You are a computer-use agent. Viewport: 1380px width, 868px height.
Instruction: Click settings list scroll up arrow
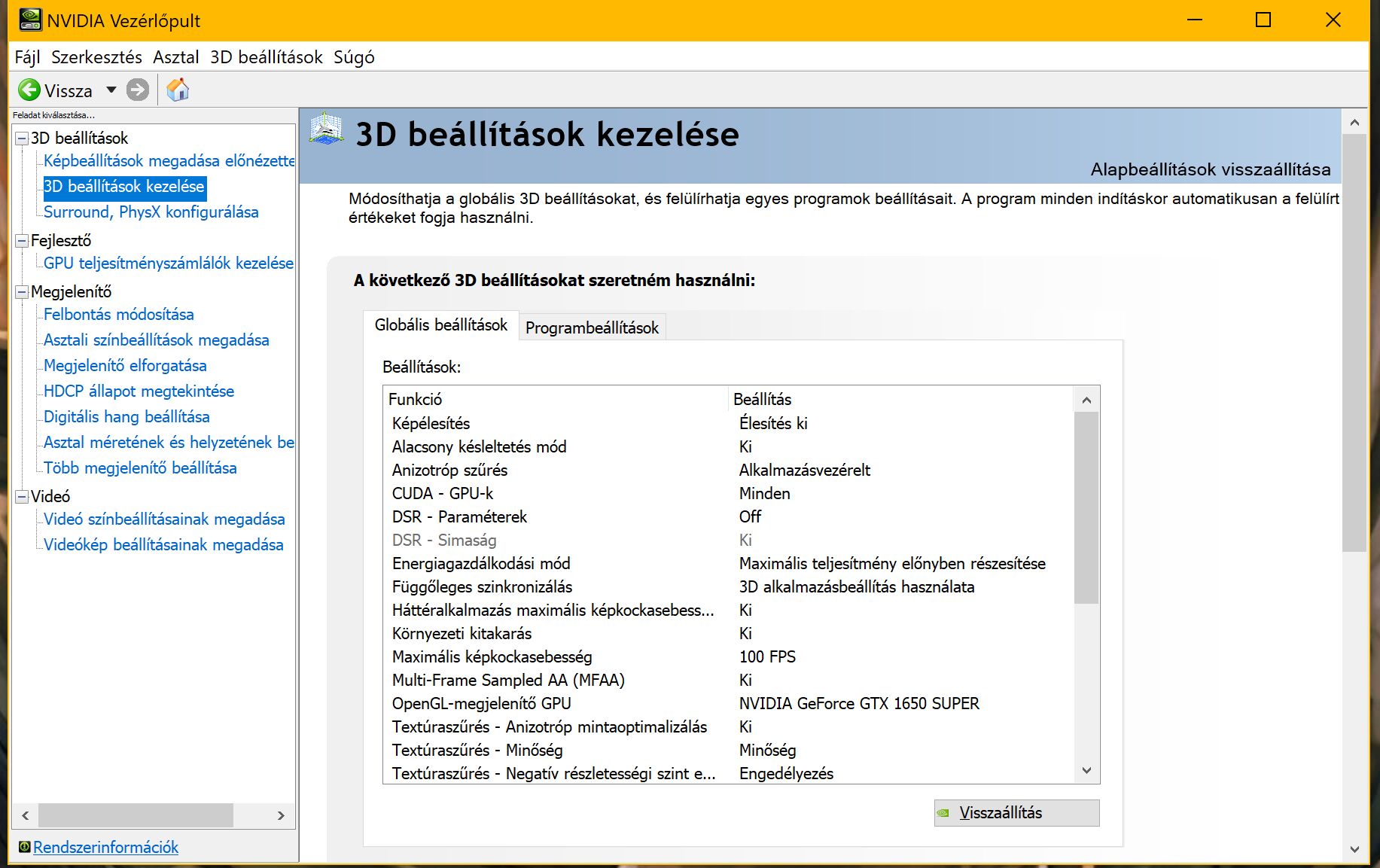tap(1086, 400)
